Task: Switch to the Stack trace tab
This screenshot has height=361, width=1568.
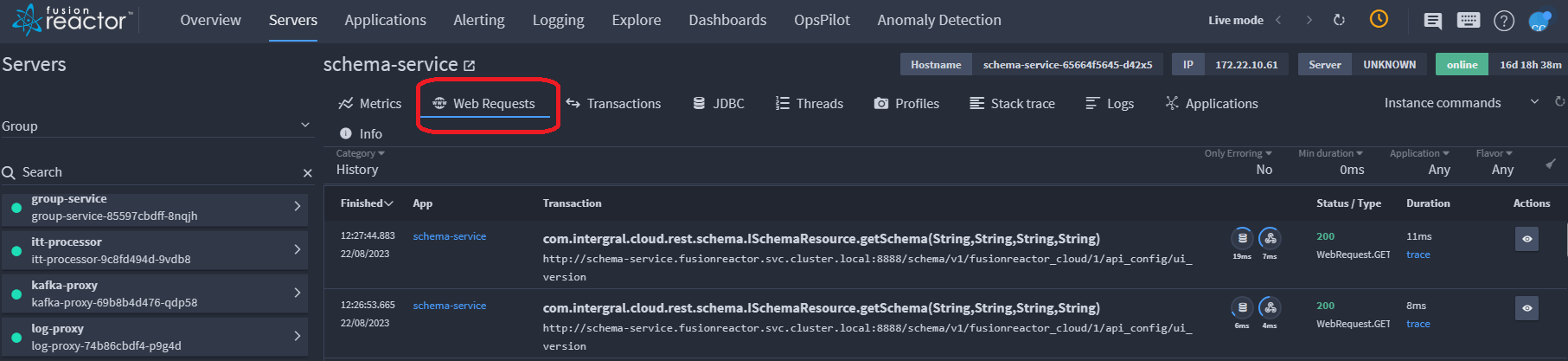Action: [x=1012, y=103]
